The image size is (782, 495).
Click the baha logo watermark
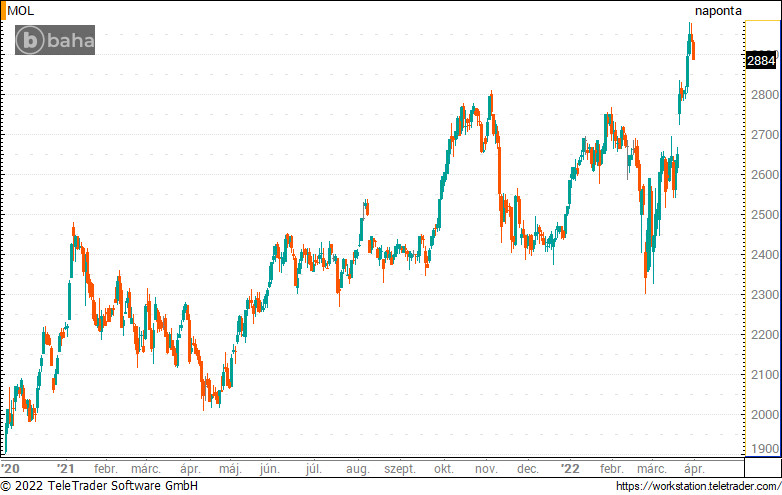coord(56,40)
